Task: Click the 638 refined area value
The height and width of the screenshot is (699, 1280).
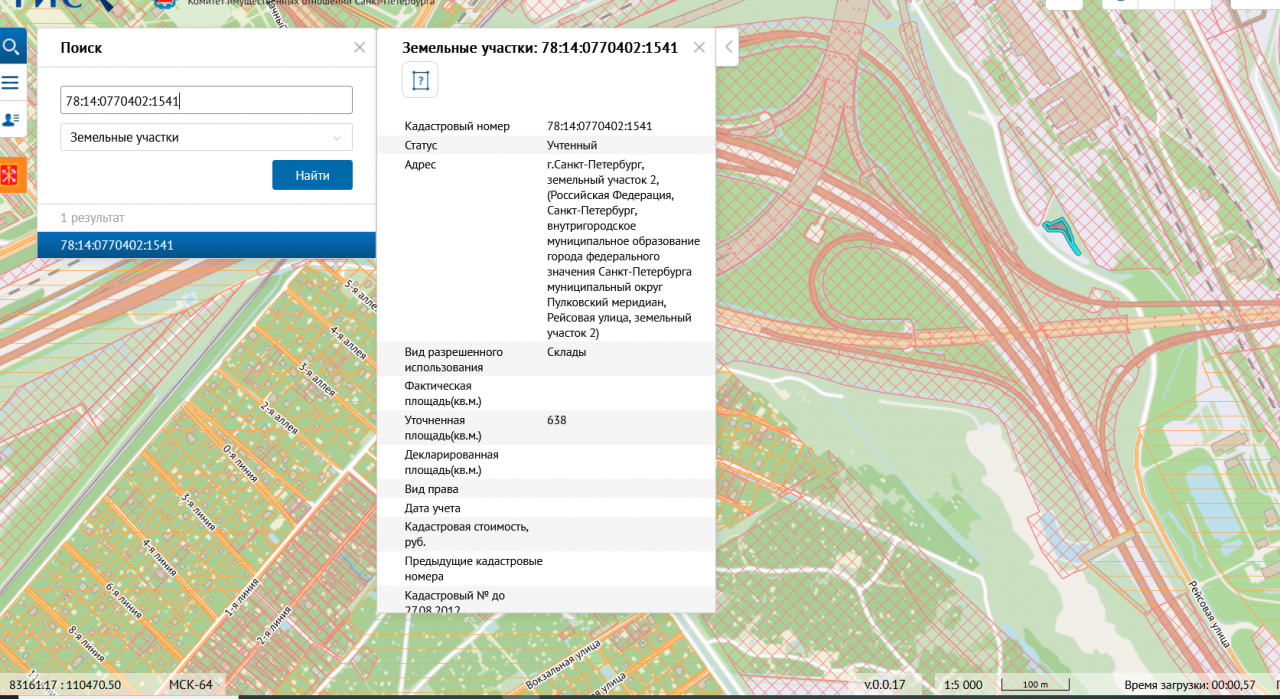Action: (556, 420)
